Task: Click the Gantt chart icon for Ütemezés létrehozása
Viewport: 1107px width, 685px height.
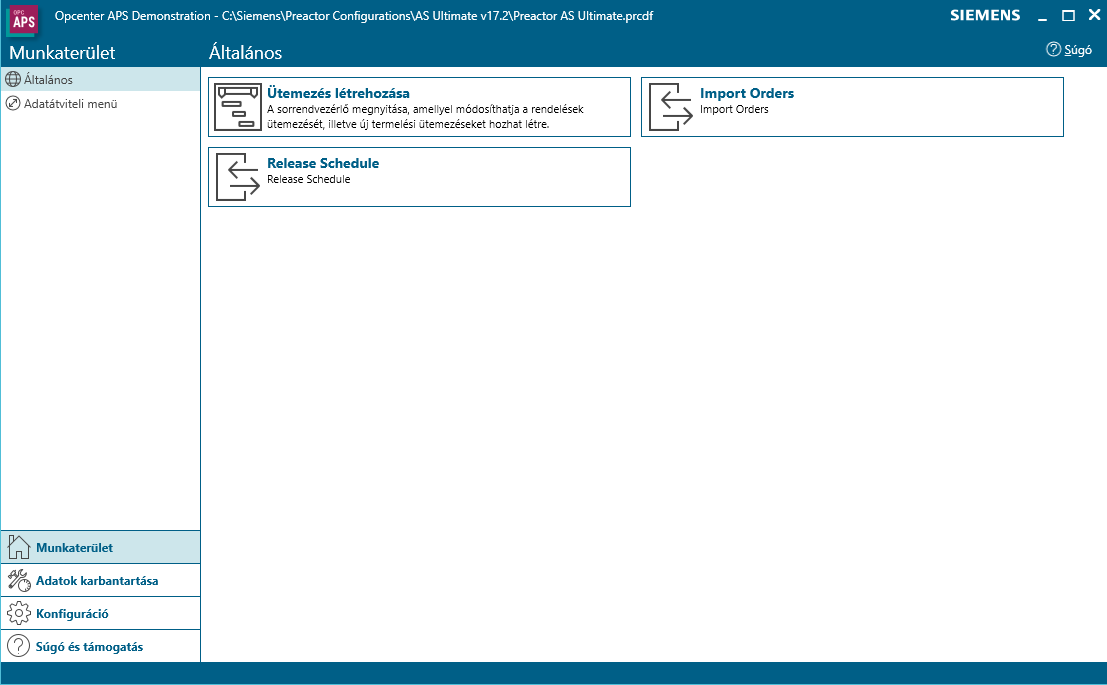Action: [x=238, y=107]
